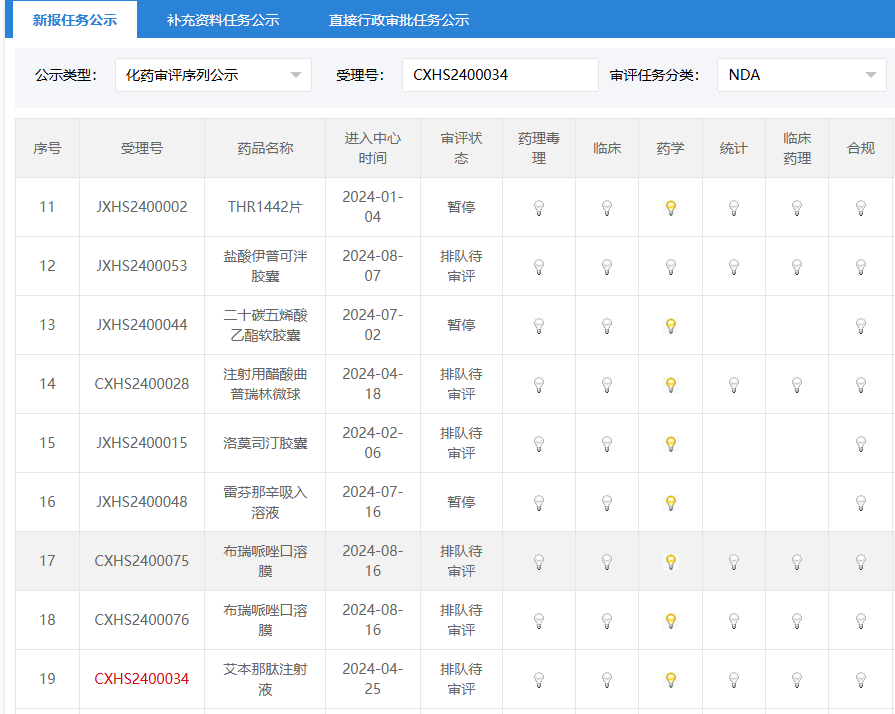Click 药理毒理 bulb for JXHS2400002
Image resolution: width=895 pixels, height=714 pixels.
click(x=539, y=208)
